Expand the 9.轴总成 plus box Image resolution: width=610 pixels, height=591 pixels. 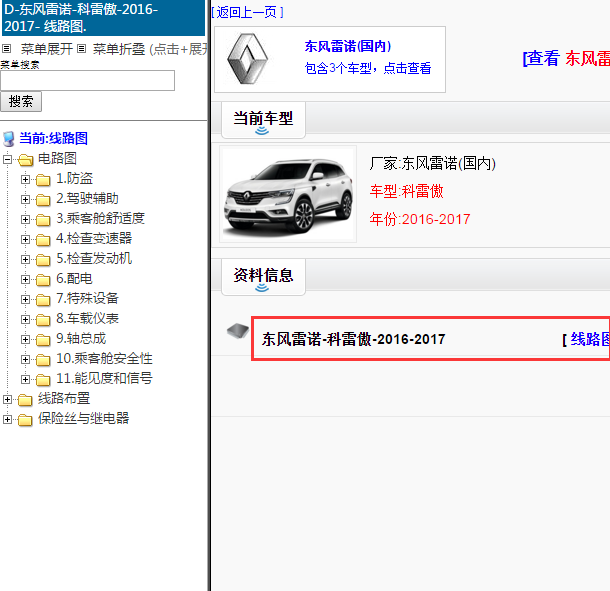coord(25,339)
